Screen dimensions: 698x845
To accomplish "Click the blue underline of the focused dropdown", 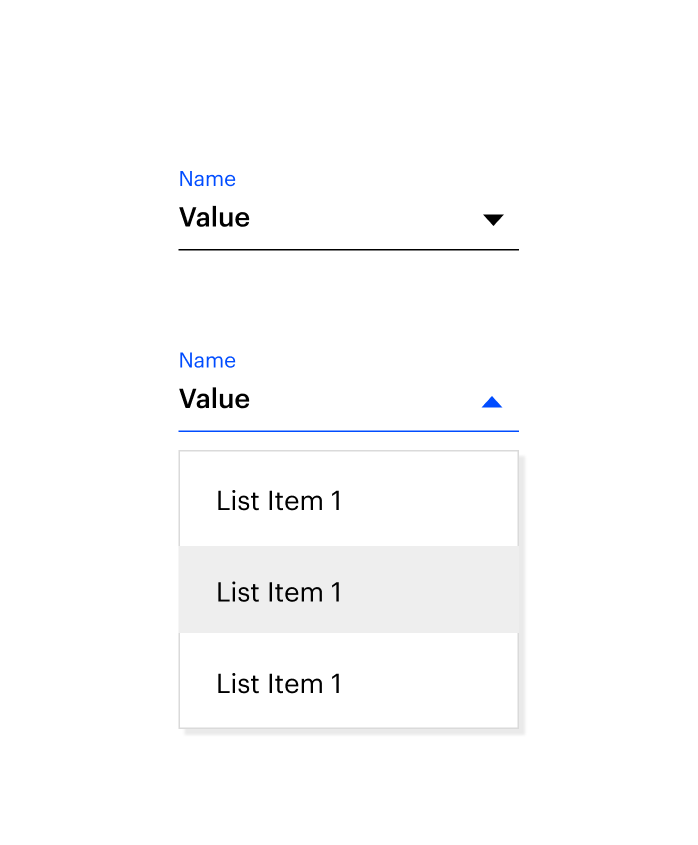I will [x=348, y=430].
